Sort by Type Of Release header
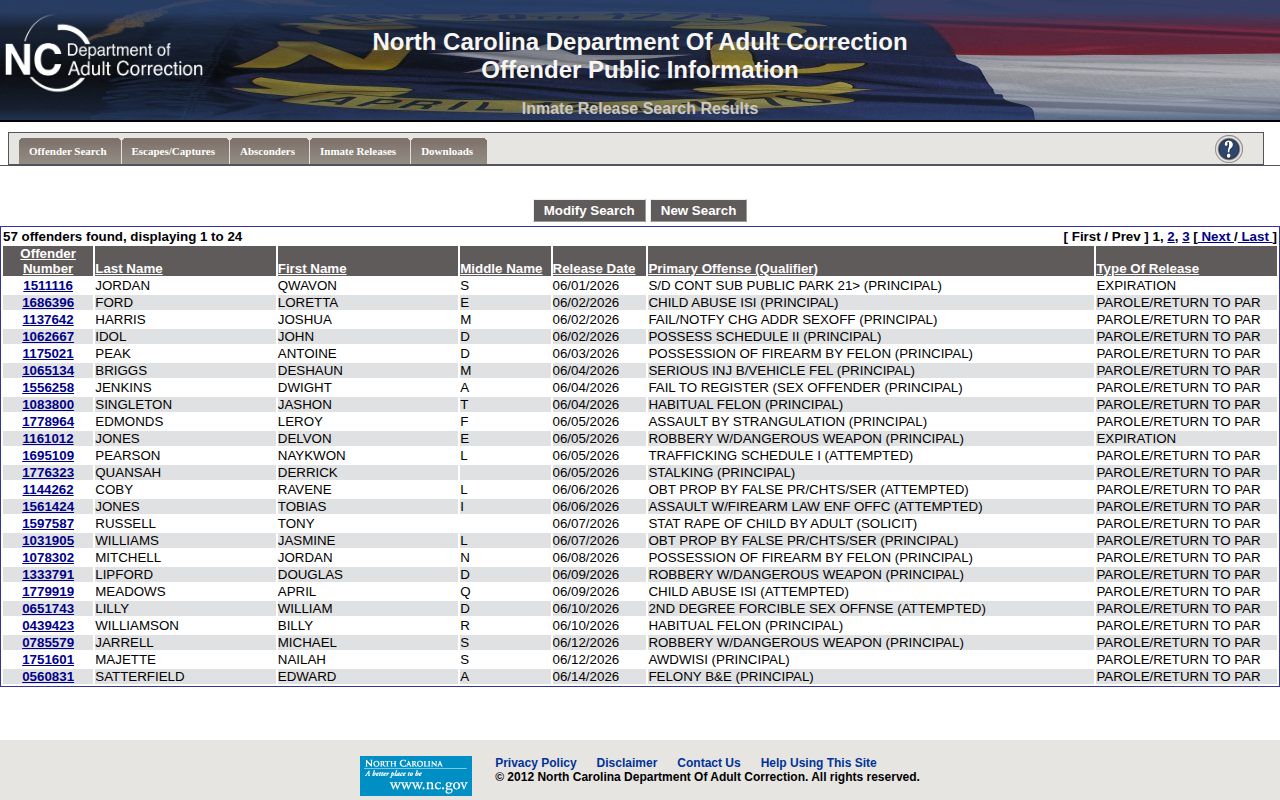Viewport: 1280px width, 800px height. click(1147, 268)
